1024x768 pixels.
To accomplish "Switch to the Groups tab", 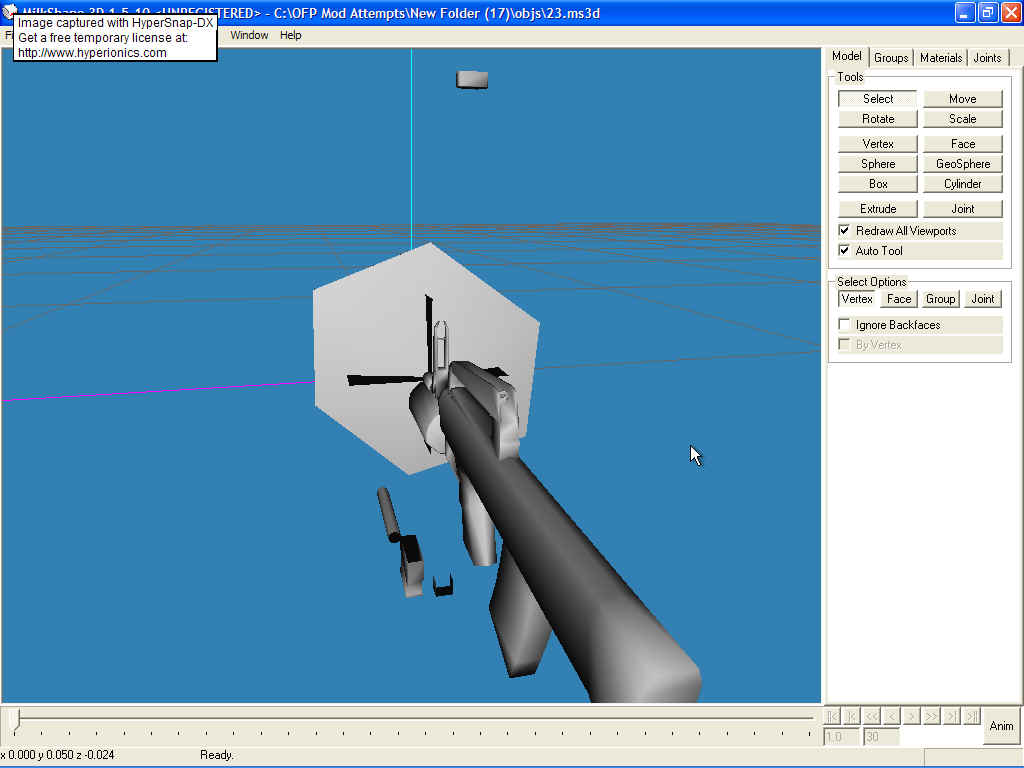I will [891, 58].
